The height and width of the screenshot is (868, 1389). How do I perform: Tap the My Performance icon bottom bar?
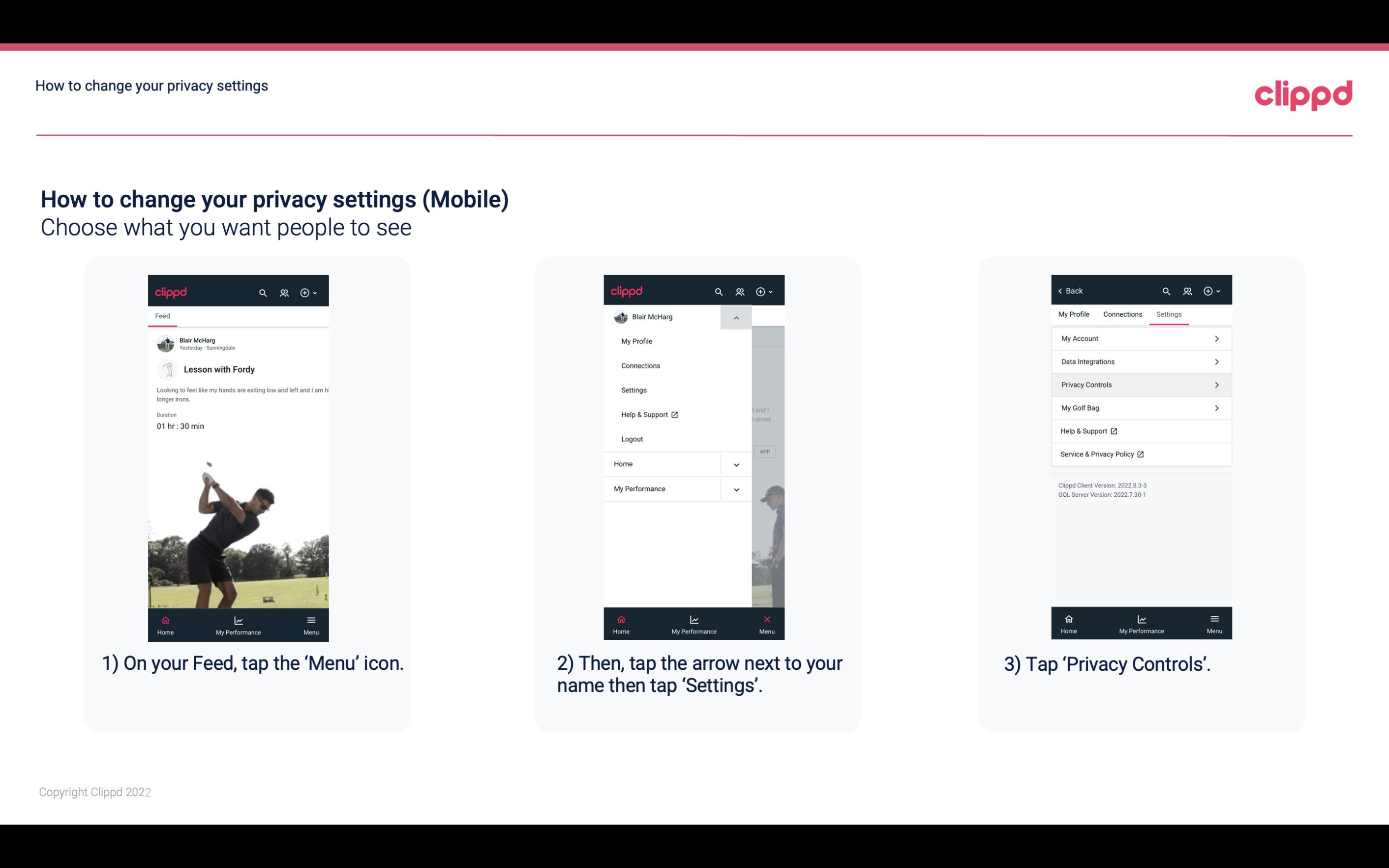click(x=239, y=623)
